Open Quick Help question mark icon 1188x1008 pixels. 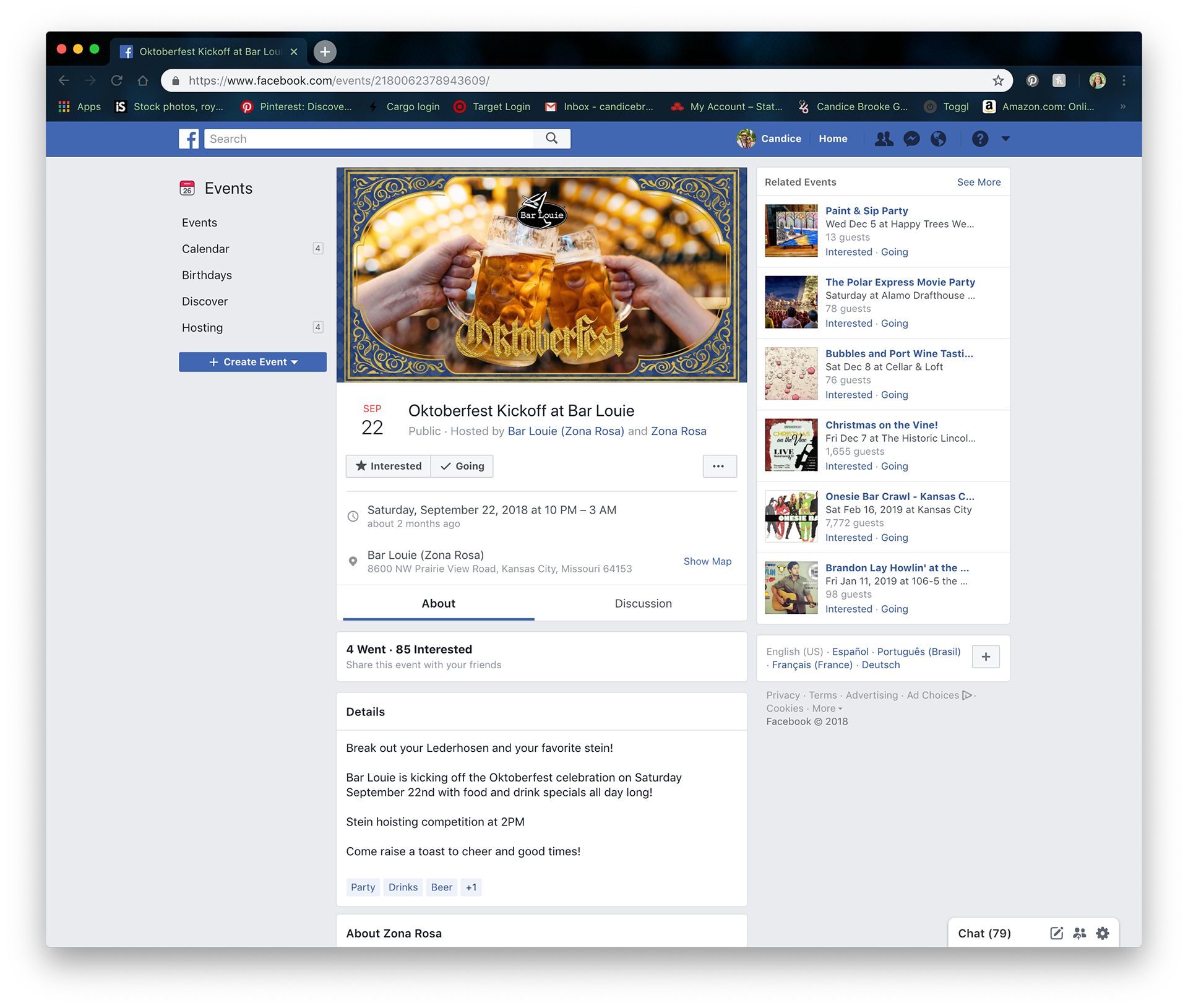coord(980,139)
